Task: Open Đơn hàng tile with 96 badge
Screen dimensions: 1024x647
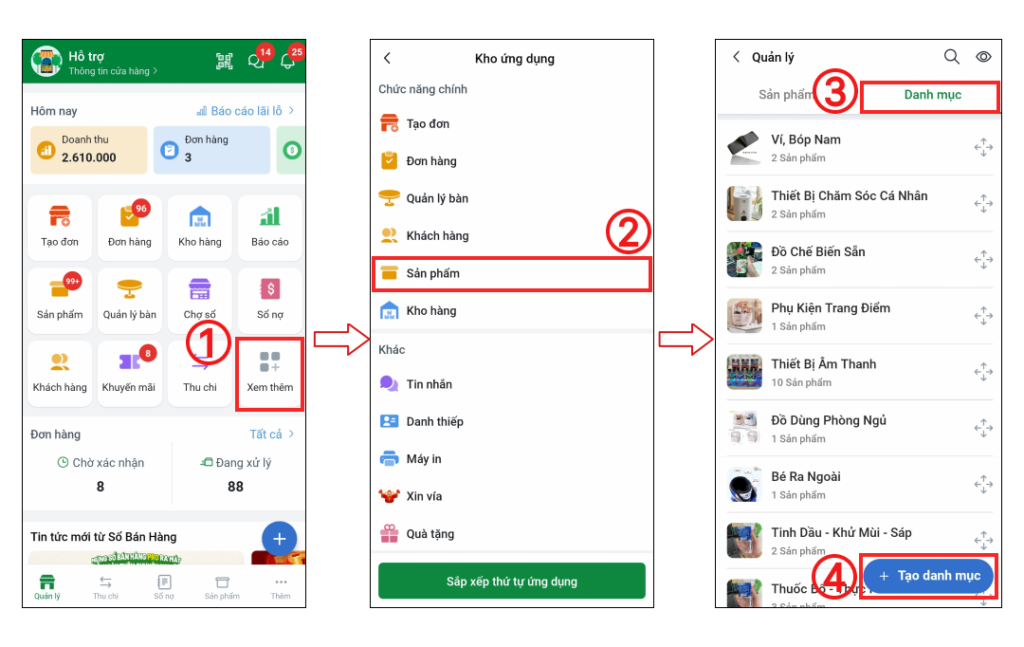Action: coord(129,227)
